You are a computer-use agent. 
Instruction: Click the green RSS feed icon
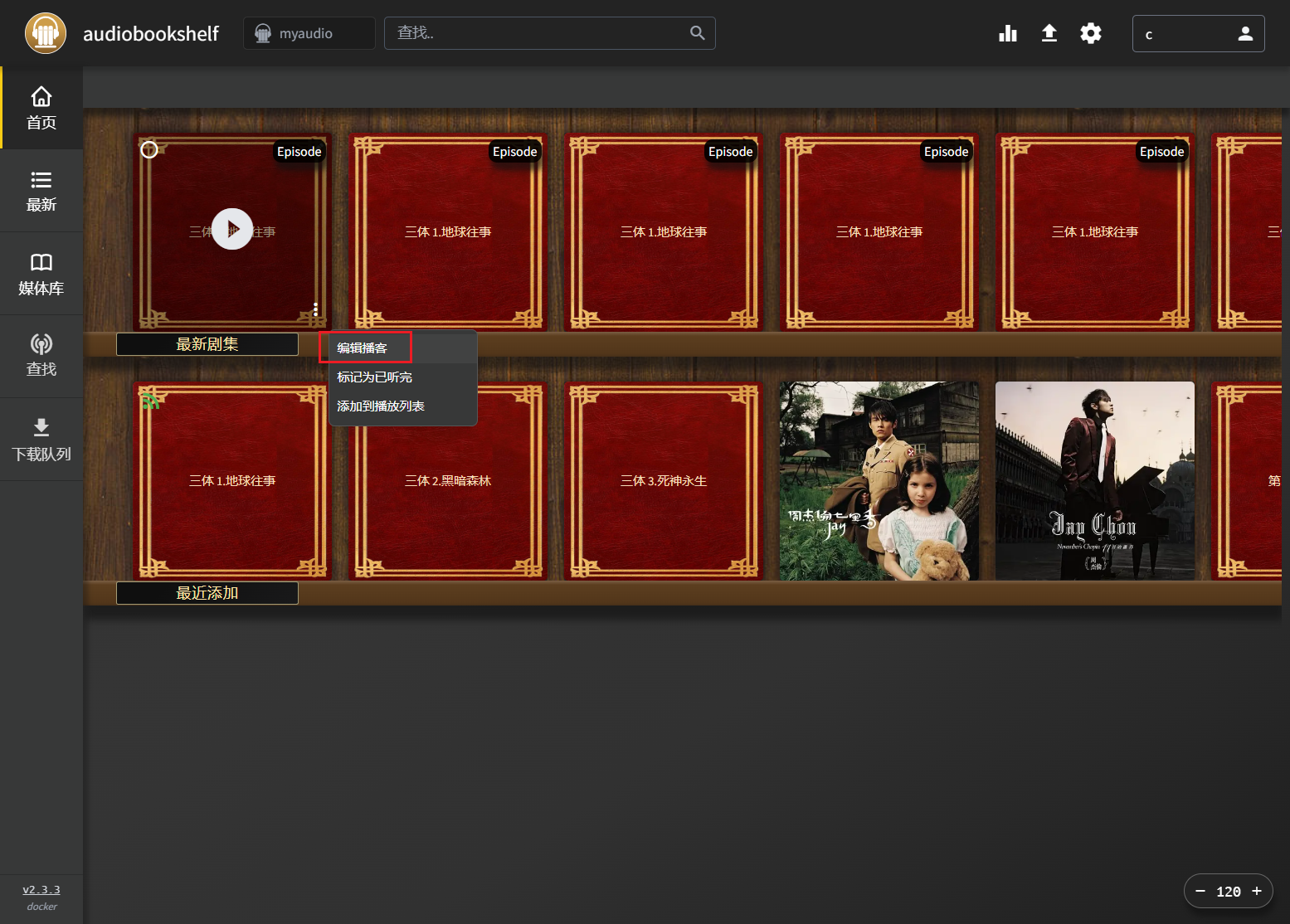coord(150,401)
